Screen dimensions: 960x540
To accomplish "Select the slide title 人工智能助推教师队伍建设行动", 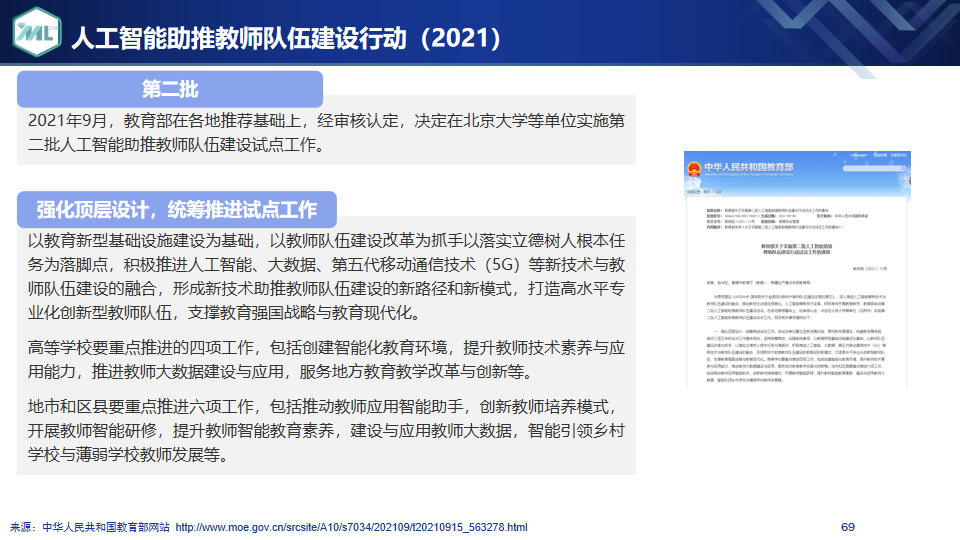I will click(240, 38).
